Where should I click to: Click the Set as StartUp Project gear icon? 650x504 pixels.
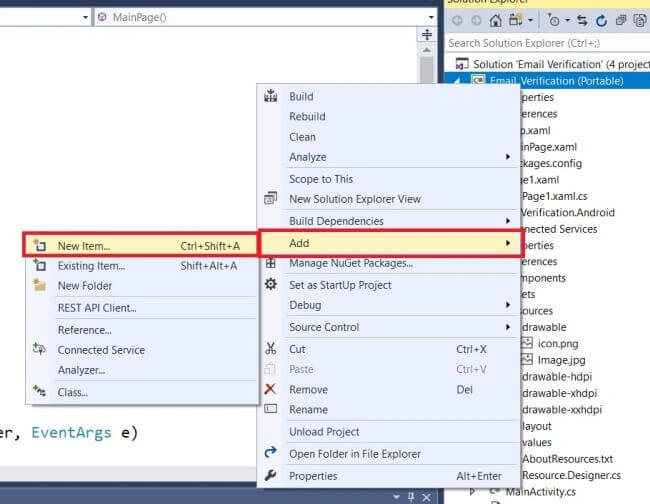271,284
